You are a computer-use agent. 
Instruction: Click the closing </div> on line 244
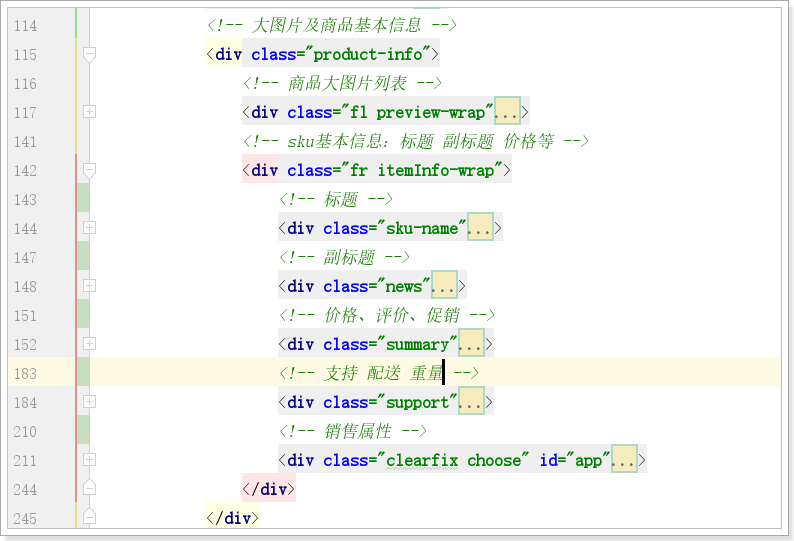[x=268, y=488]
